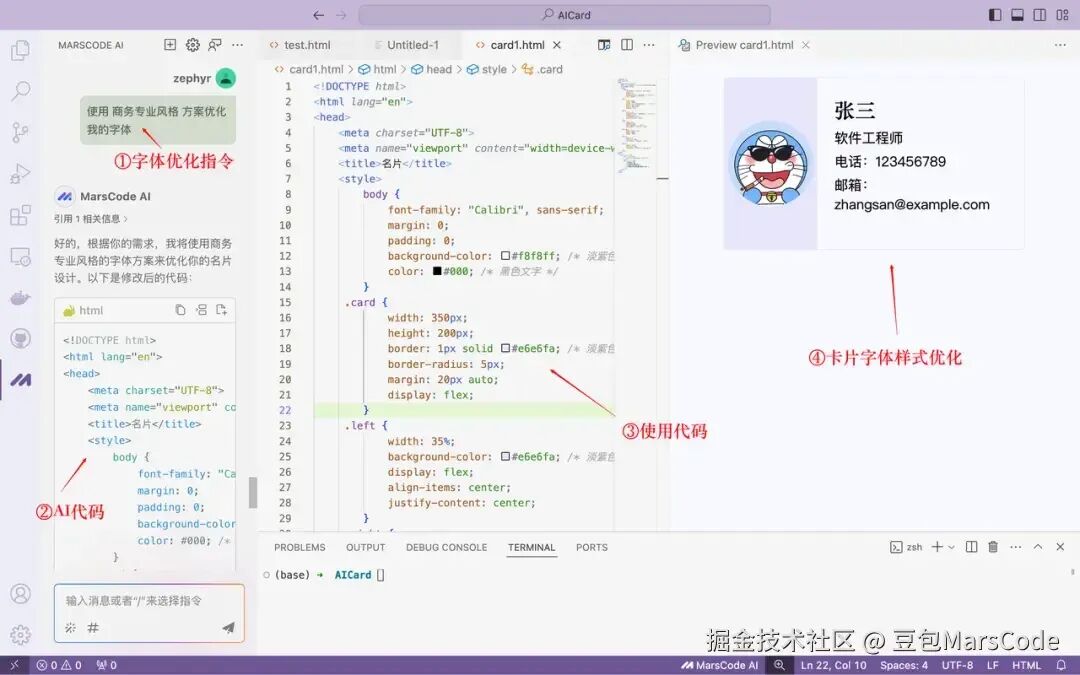Insert AI code block at cursor

click(x=201, y=310)
